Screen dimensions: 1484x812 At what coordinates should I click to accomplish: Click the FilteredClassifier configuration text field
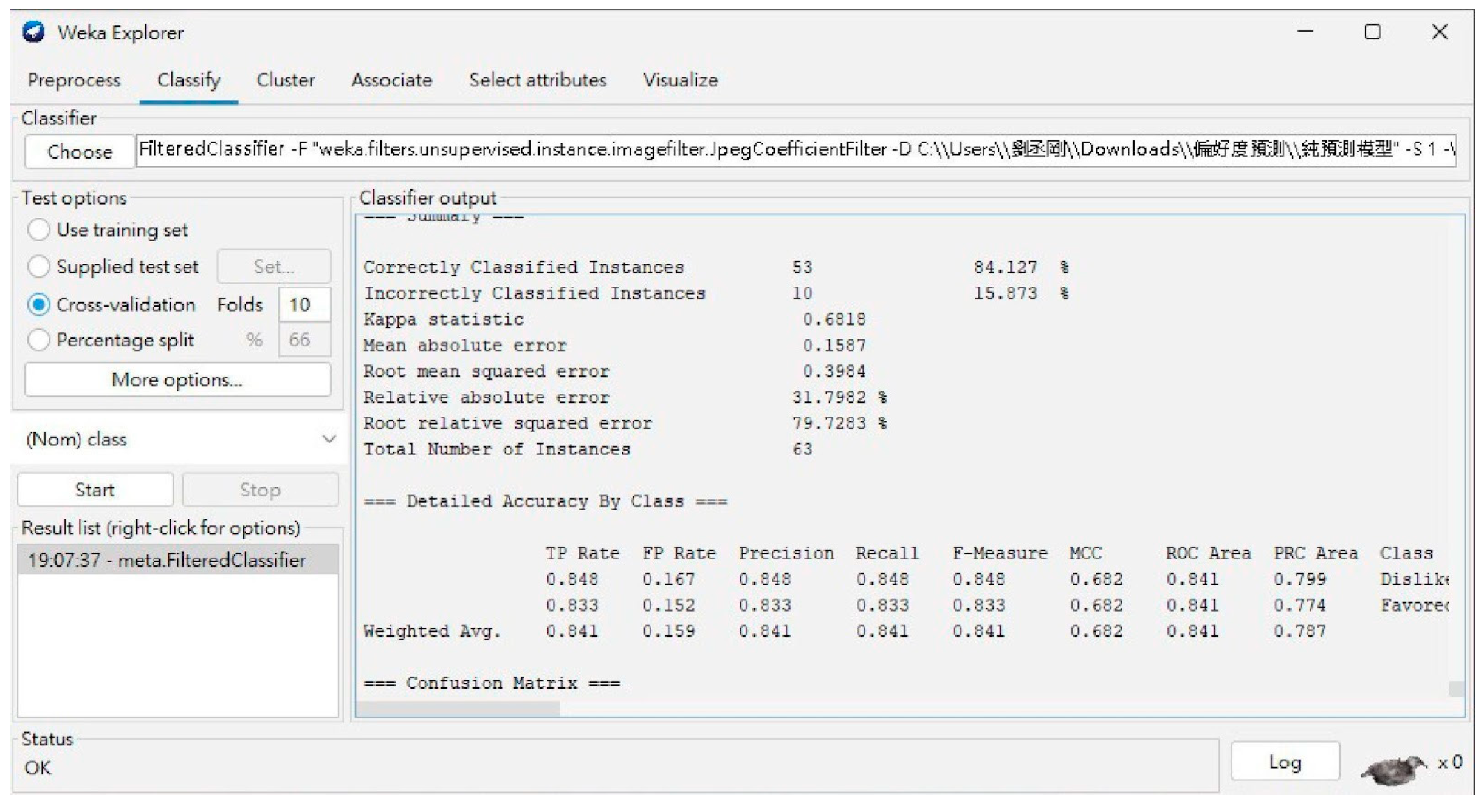[796, 150]
